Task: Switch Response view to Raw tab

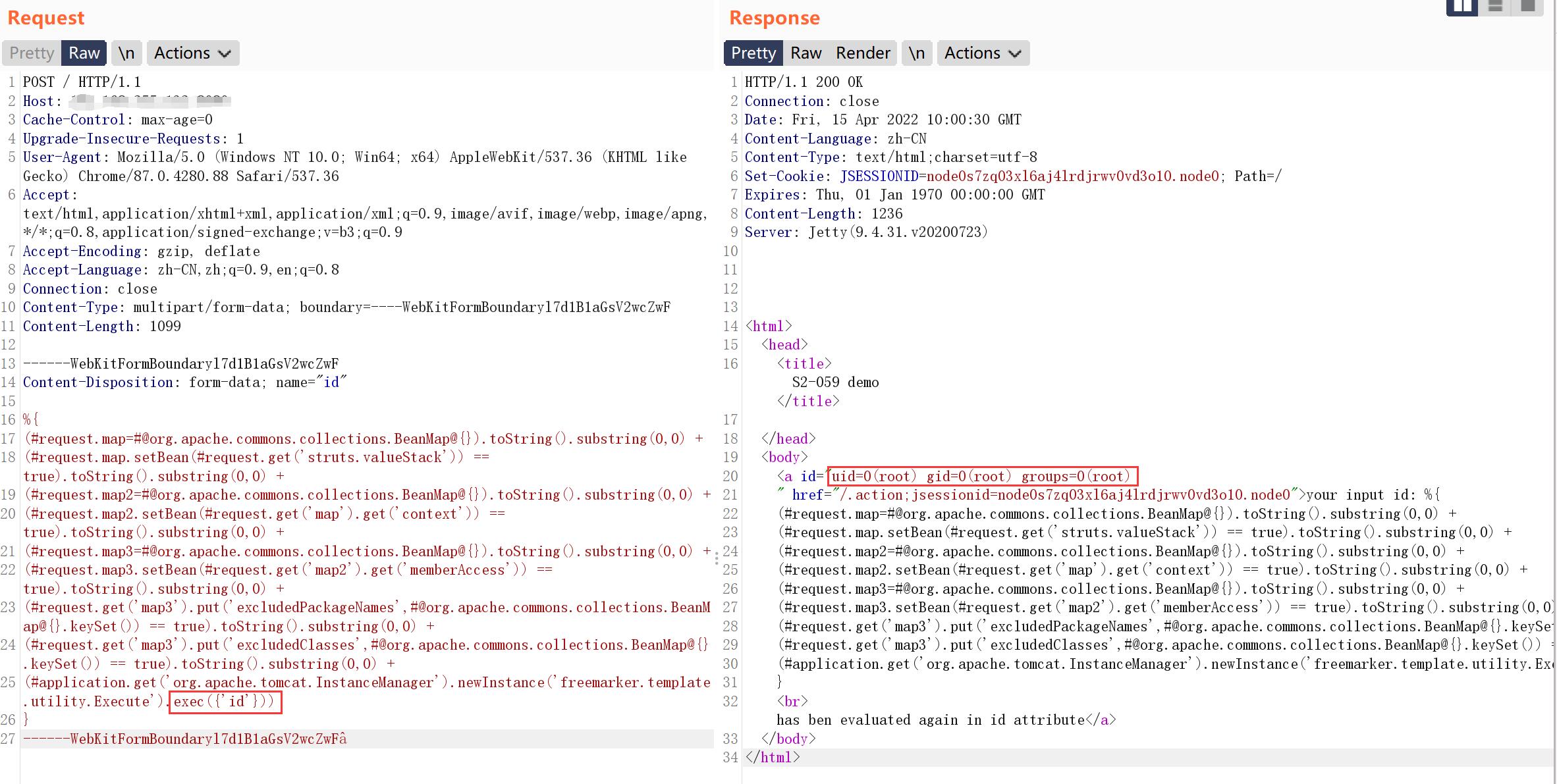Action: 806,53
